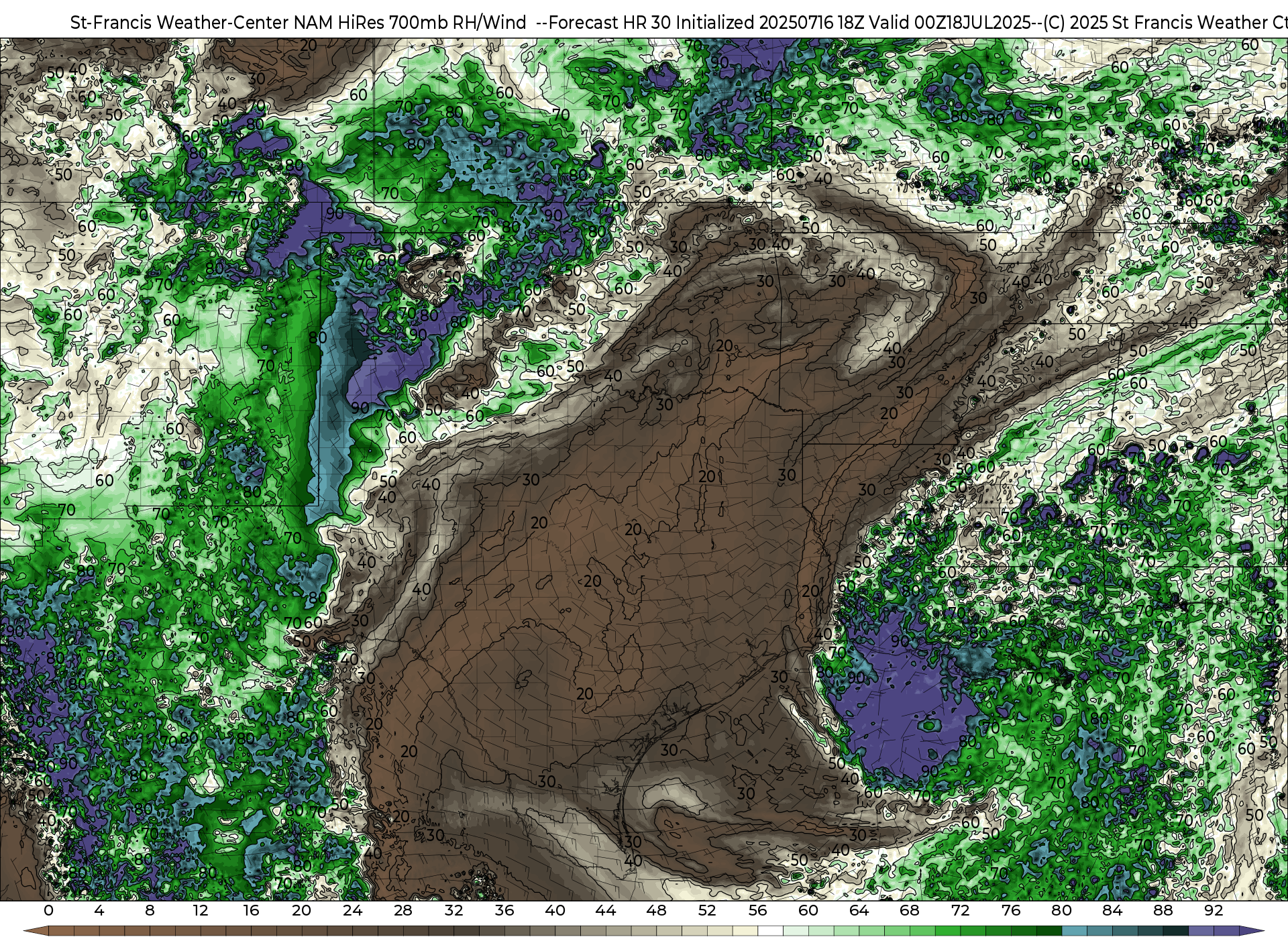This screenshot has height=939, width=1288.
Task: Click the colorbar label "44"
Action: point(606,910)
